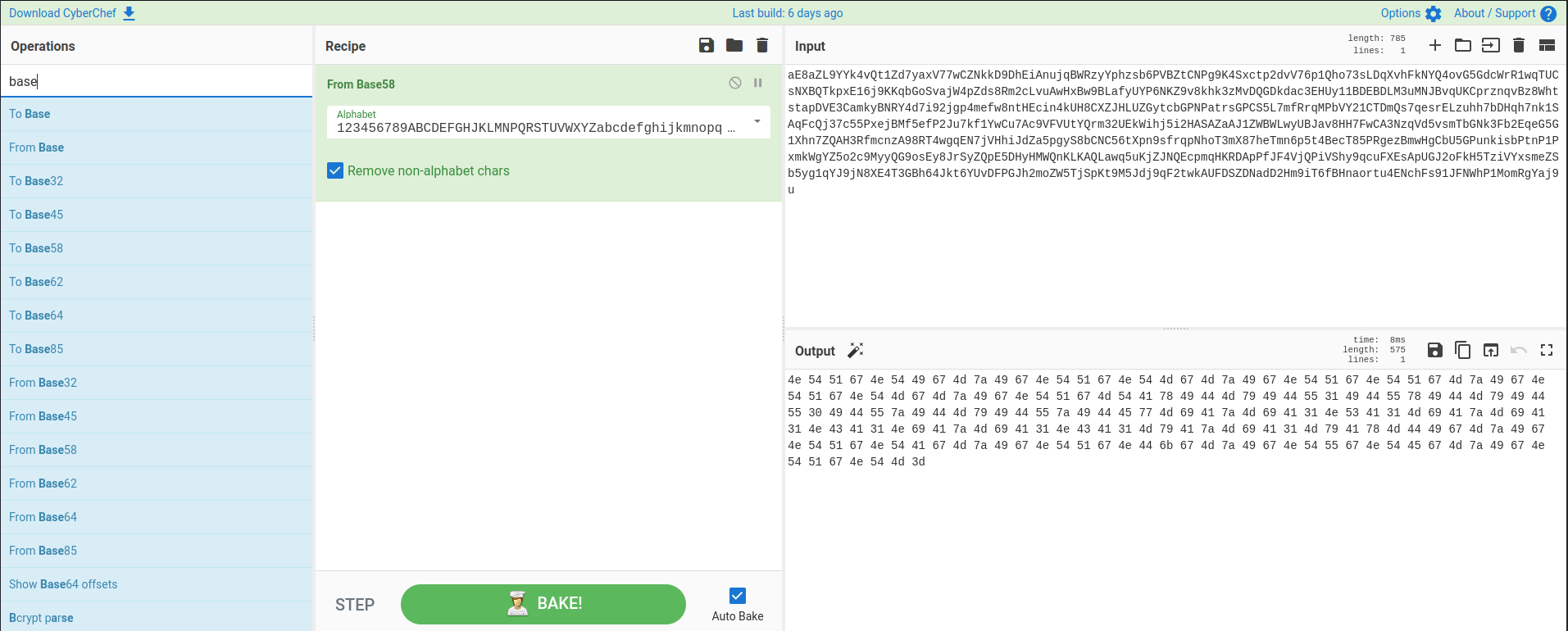The width and height of the screenshot is (1568, 631).
Task: Clear the recipe with trash icon
Action: (762, 45)
